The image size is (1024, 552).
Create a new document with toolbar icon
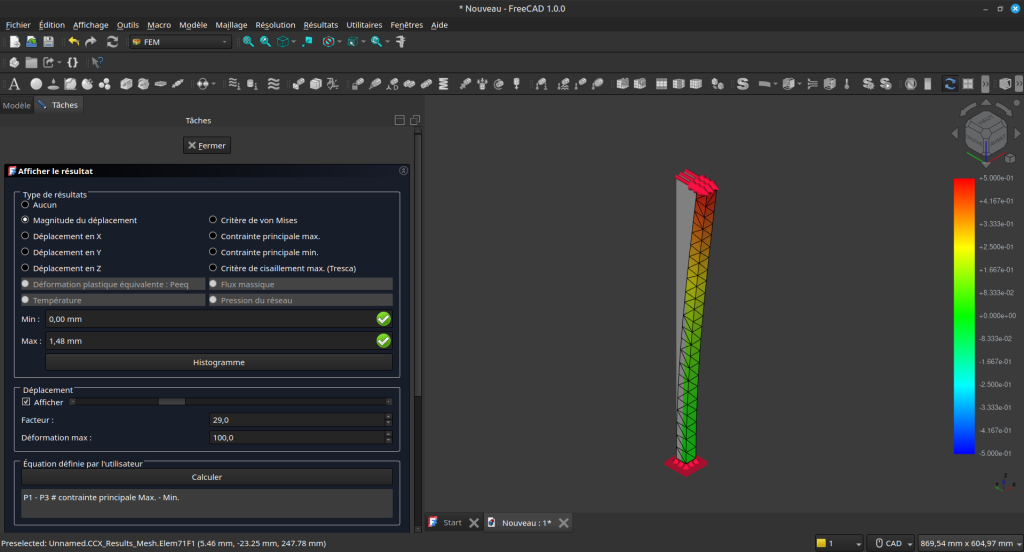point(14,42)
